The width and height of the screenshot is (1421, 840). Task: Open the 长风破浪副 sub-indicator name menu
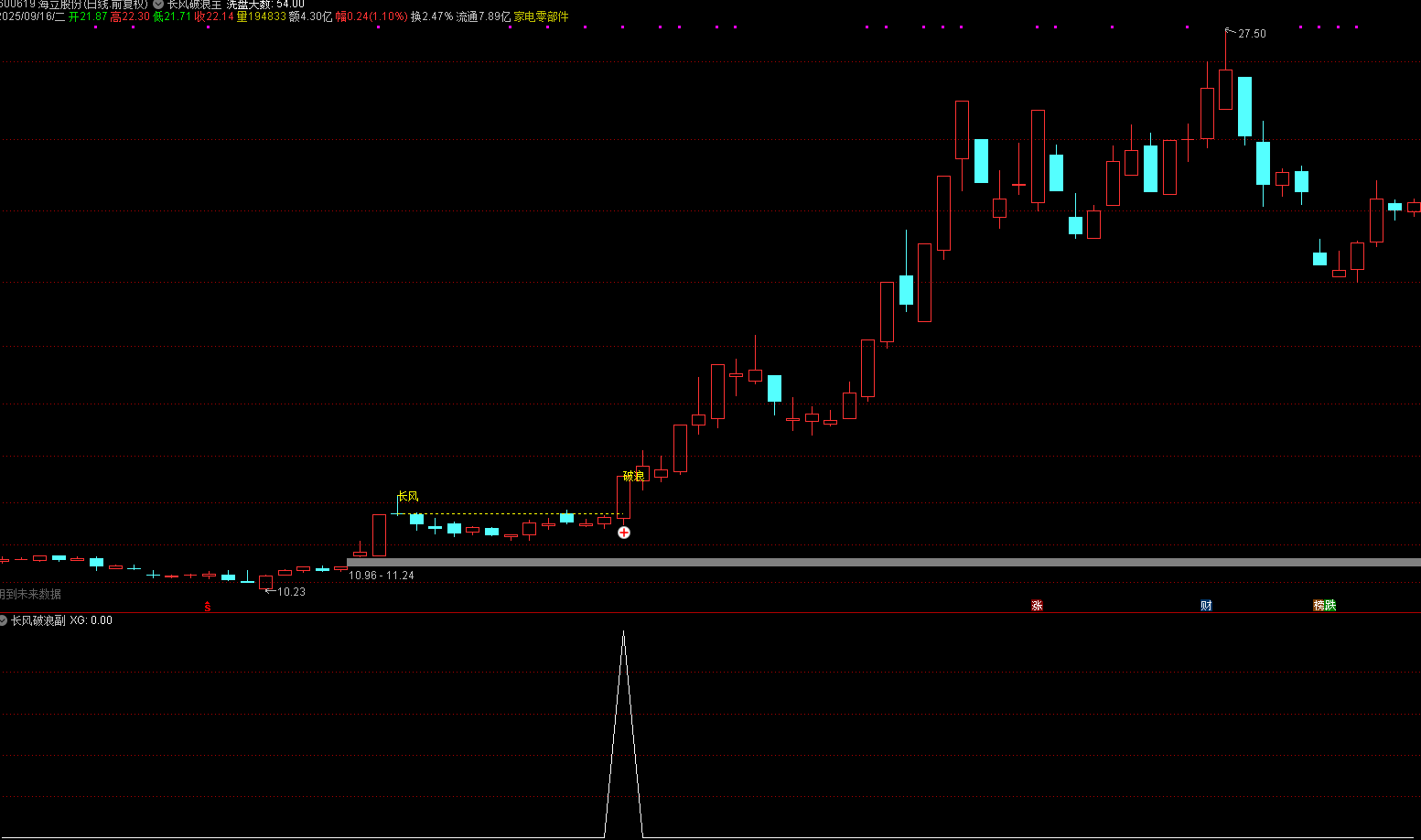click(x=38, y=620)
